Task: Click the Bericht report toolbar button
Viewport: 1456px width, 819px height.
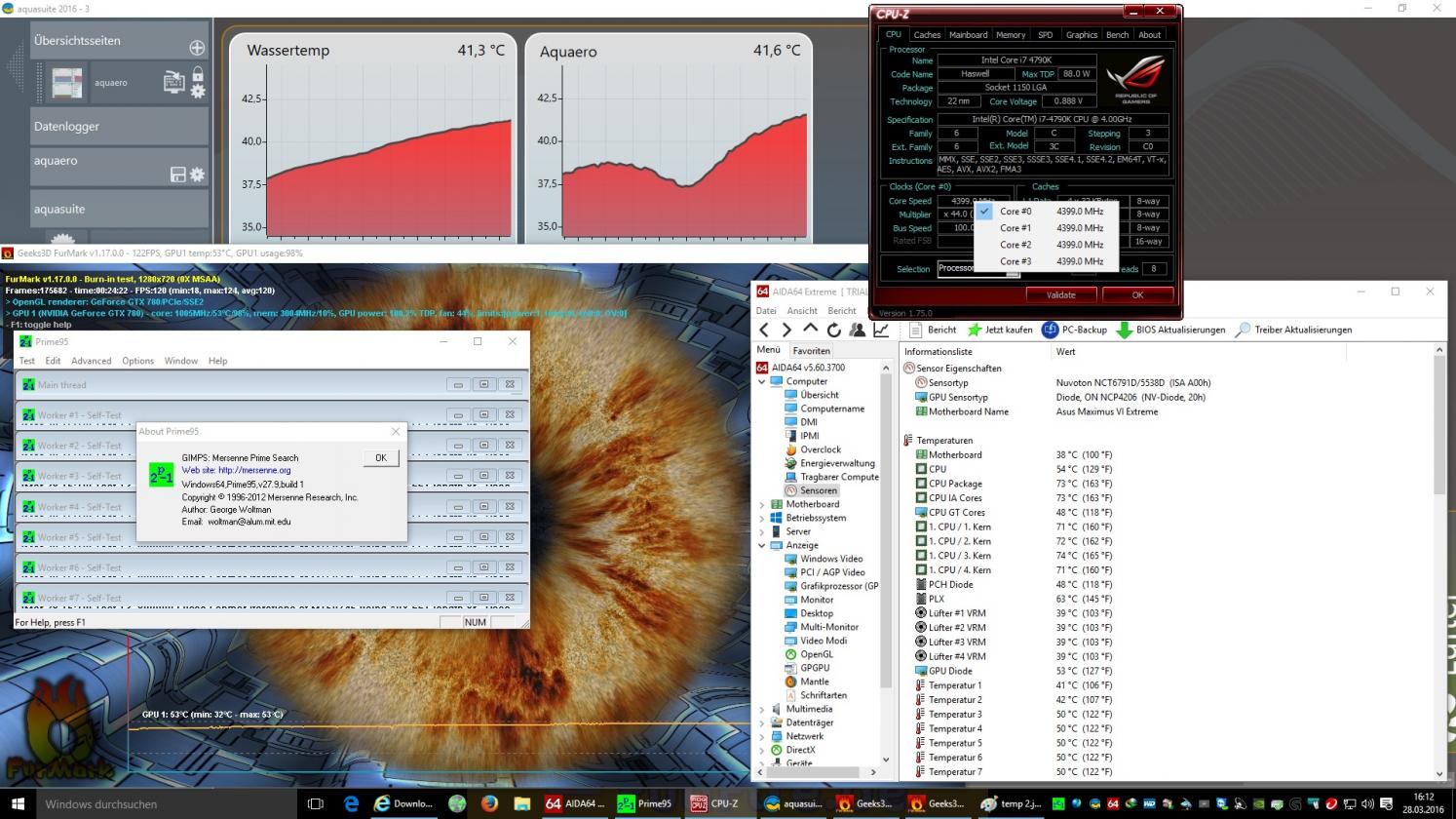Action: (x=933, y=330)
